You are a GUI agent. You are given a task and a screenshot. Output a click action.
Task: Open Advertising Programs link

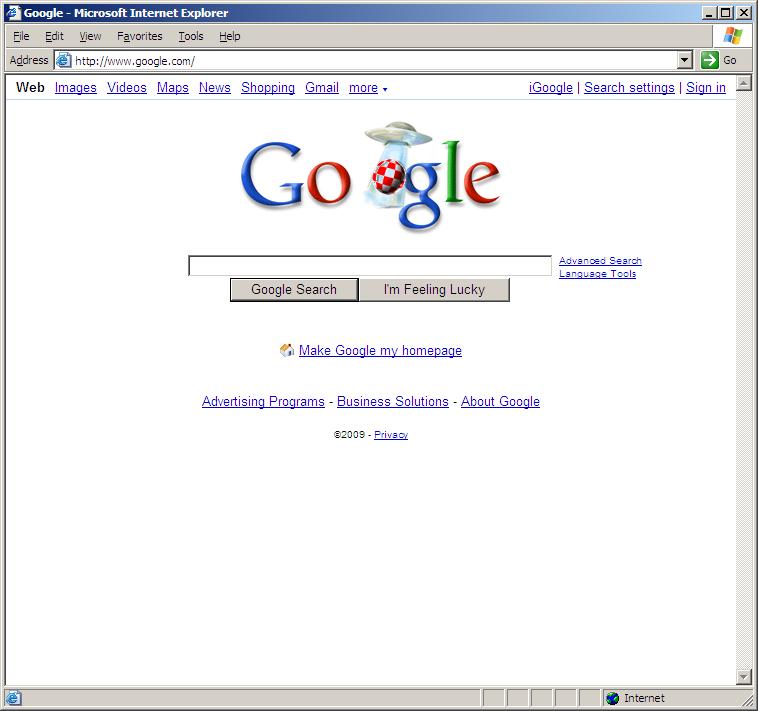point(263,401)
